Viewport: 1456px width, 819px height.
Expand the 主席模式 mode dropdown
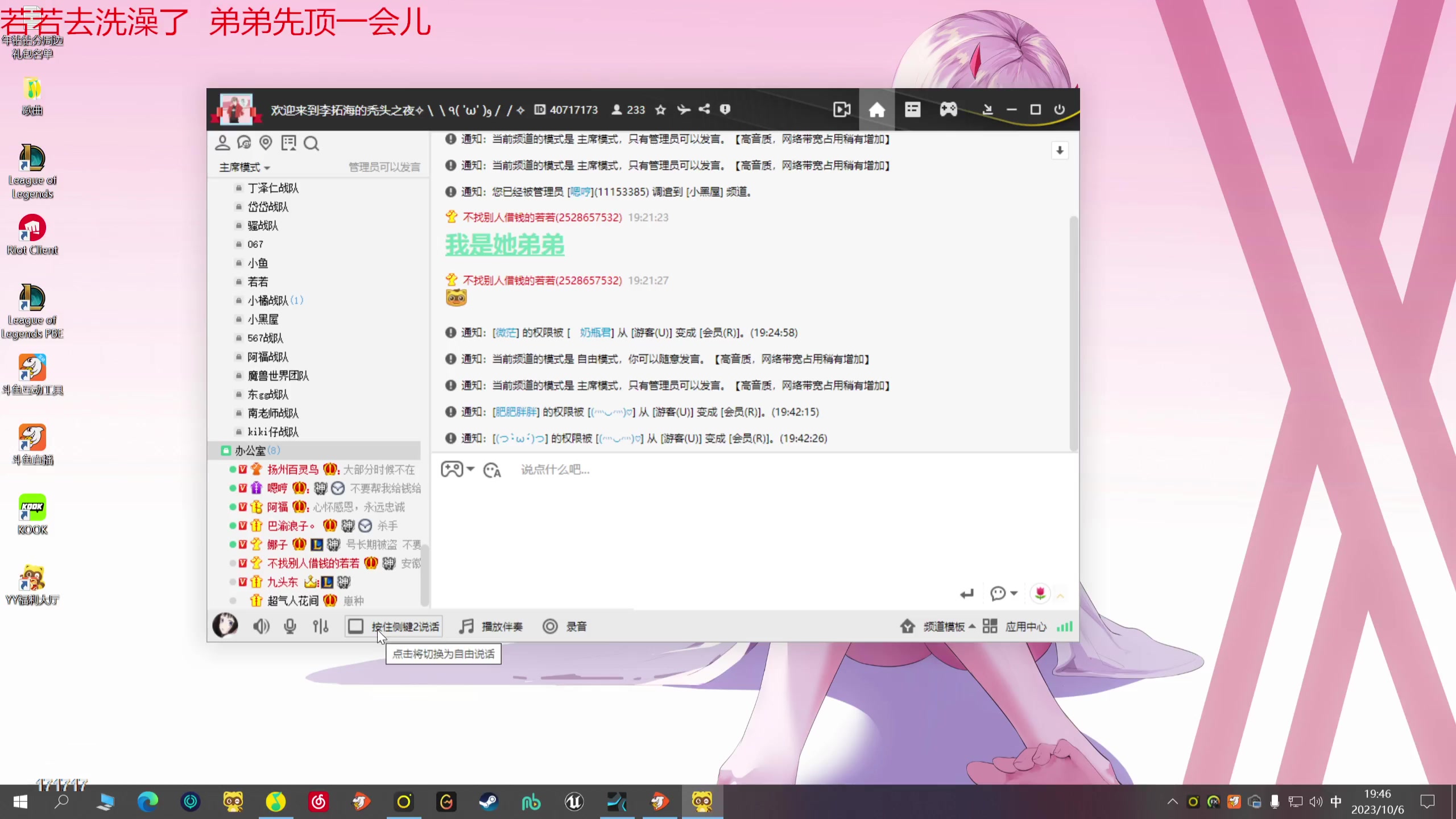coord(245,167)
